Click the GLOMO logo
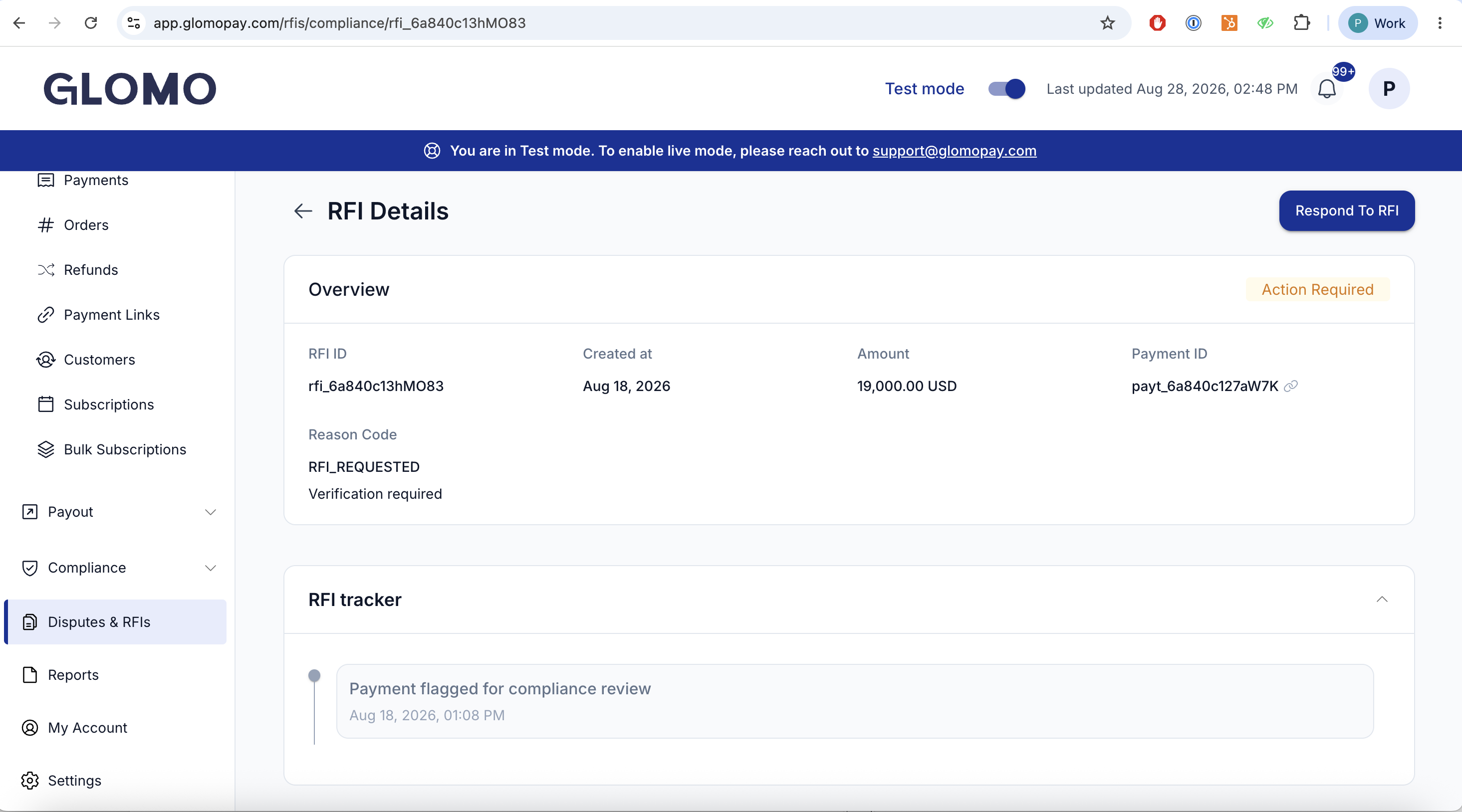The image size is (1462, 812). pos(130,89)
